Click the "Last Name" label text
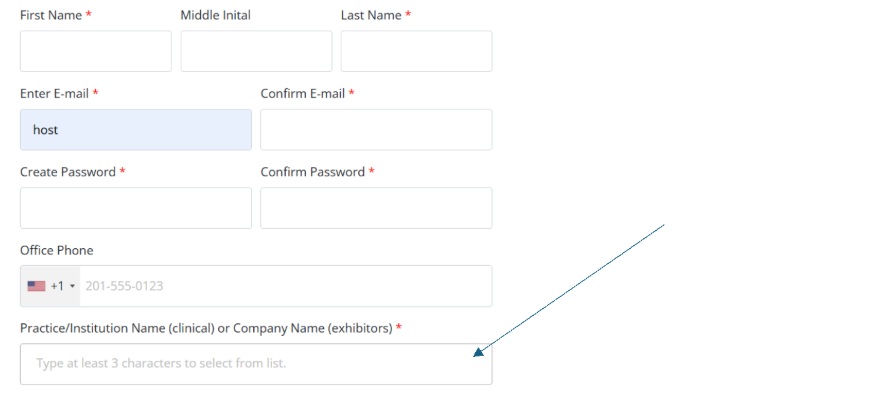The width and height of the screenshot is (877, 400). [x=371, y=15]
